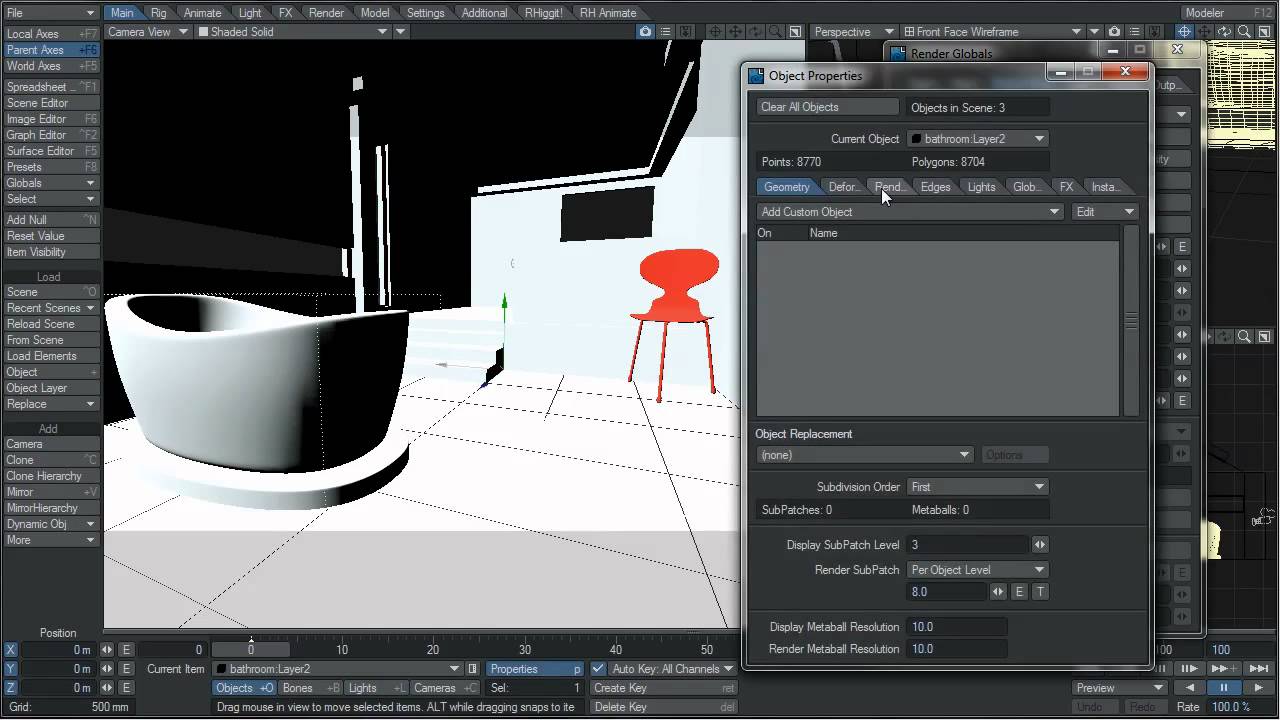Switch selection mode to Lights
Screen dimensions: 1280x720
pos(376,688)
